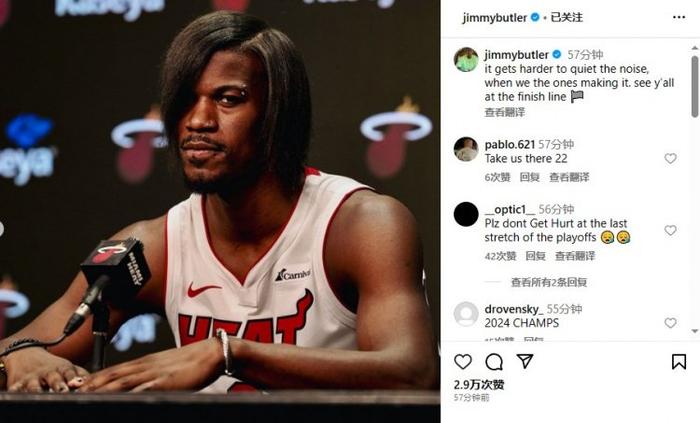Viewport: 700px width, 423px height.
Task: Reply to pablo.621's comment
Action: 530,177
